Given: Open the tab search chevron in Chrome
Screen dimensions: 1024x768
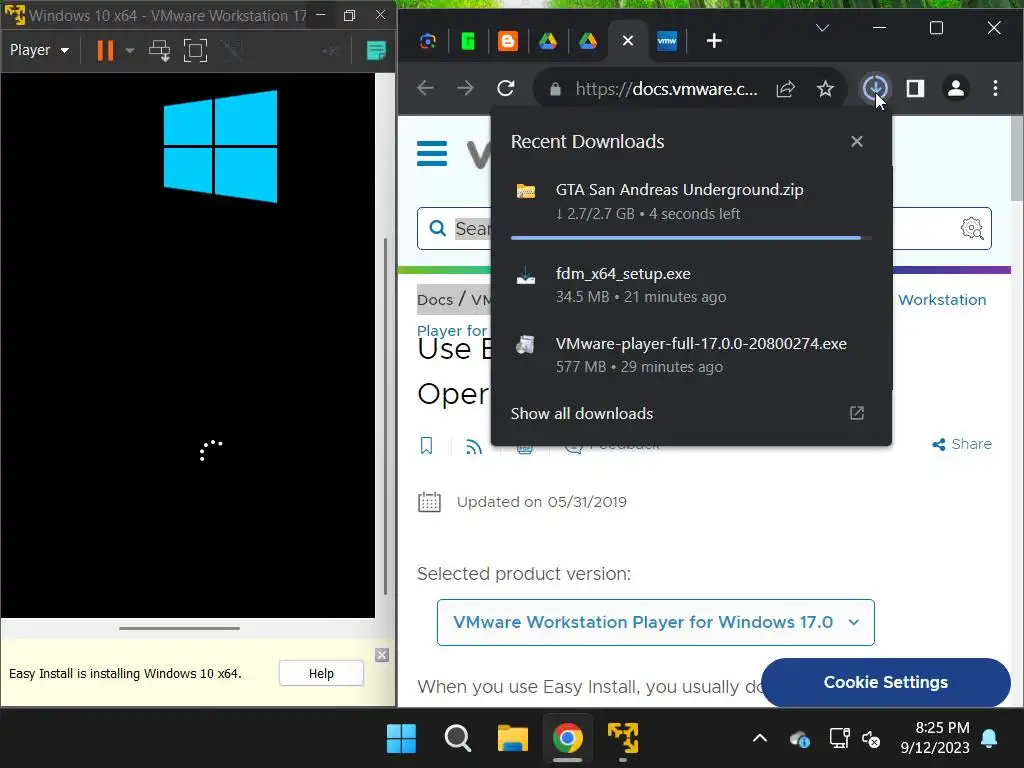Looking at the screenshot, I should click(822, 28).
